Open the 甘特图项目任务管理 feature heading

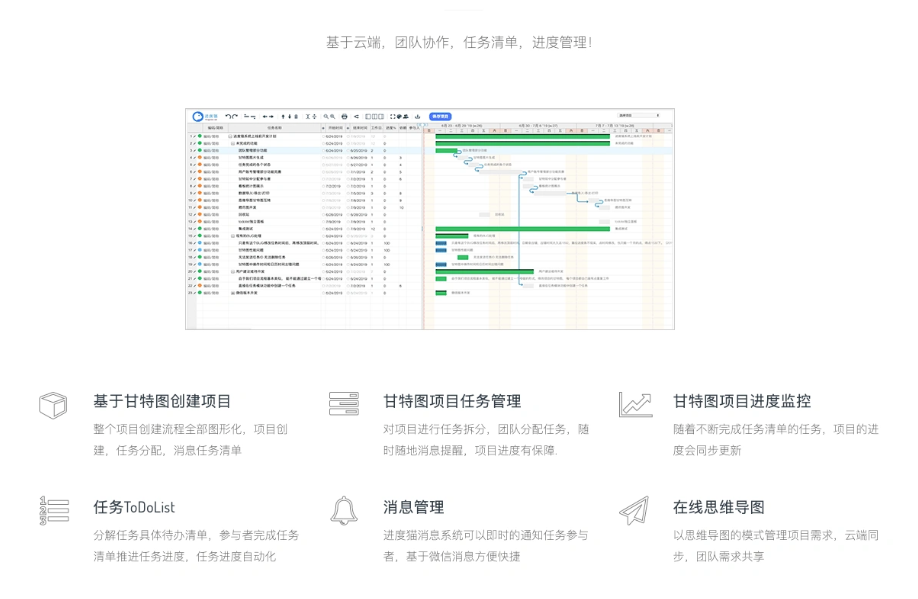(451, 401)
